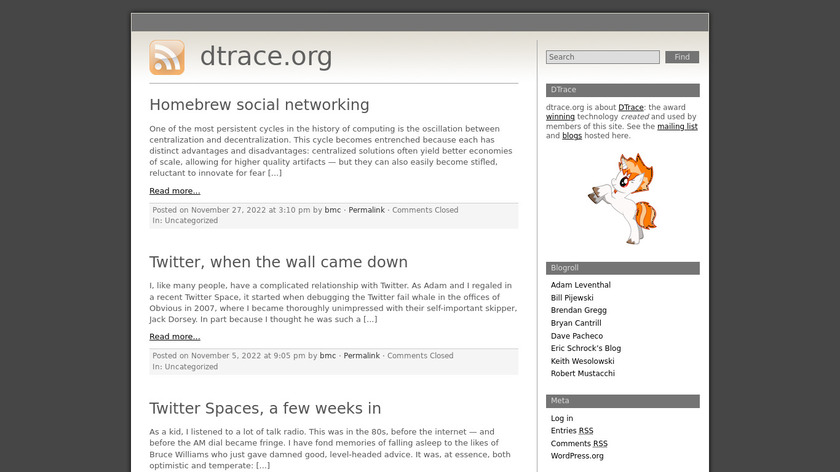
Task: Follow the winning link in sidebar
Action: (x=560, y=117)
